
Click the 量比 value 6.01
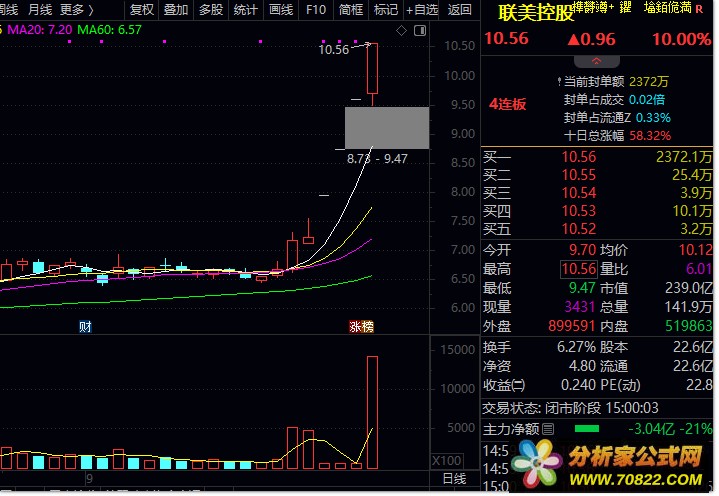[698, 269]
